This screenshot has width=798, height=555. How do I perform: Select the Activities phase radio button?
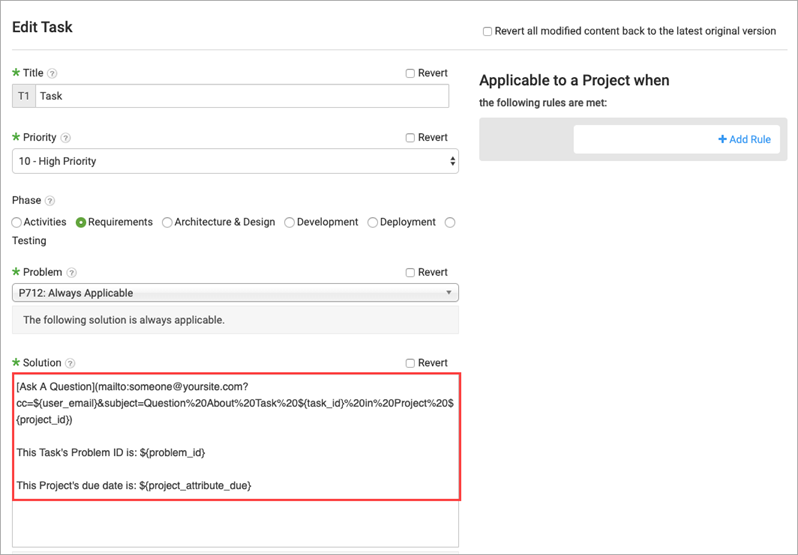[x=17, y=223]
